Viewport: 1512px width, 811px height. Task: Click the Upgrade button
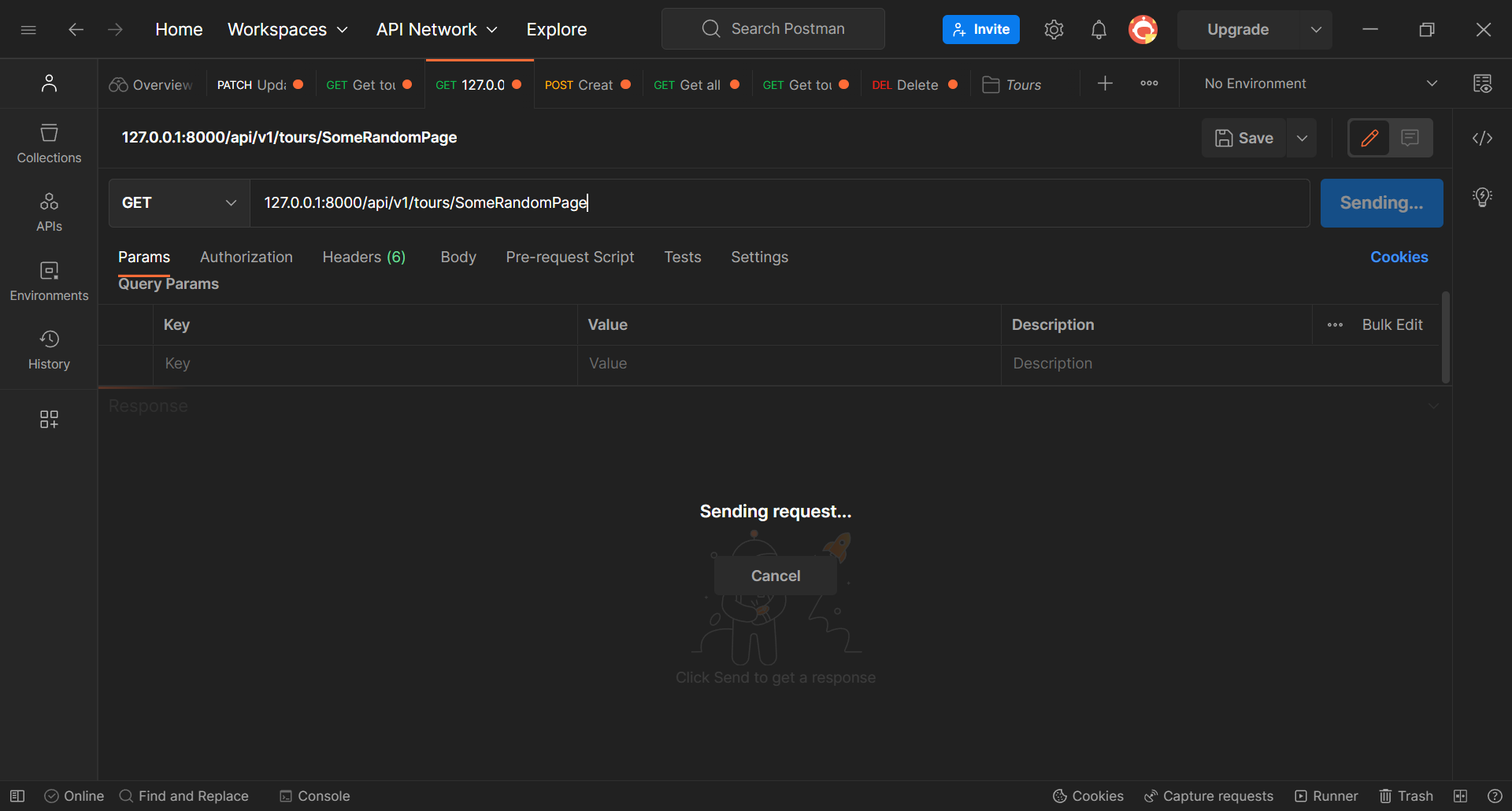click(1239, 30)
